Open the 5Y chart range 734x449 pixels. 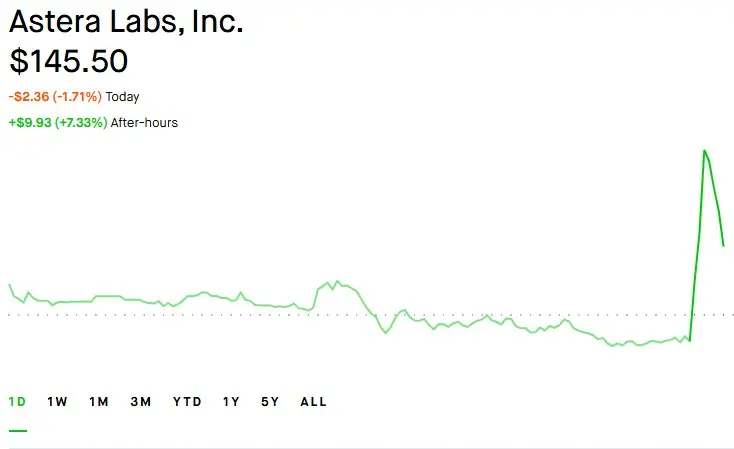[270, 402]
